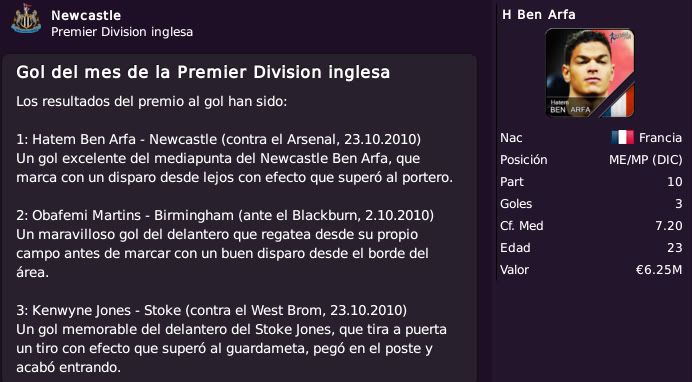Image resolution: width=692 pixels, height=382 pixels.
Task: Click the Valor figure €6.25M
Action: point(659,270)
